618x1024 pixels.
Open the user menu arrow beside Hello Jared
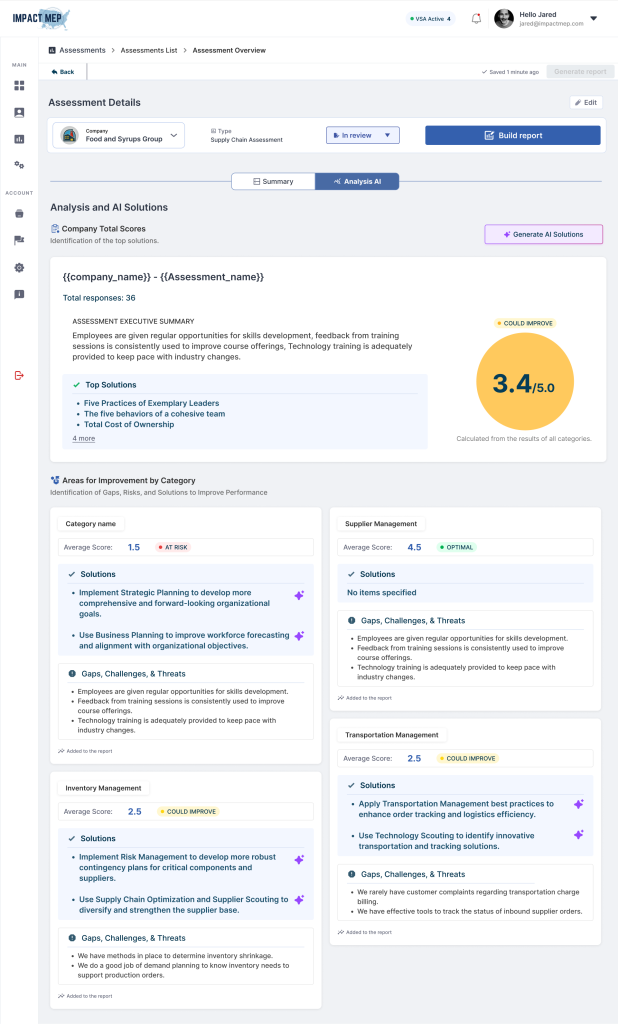(x=593, y=18)
